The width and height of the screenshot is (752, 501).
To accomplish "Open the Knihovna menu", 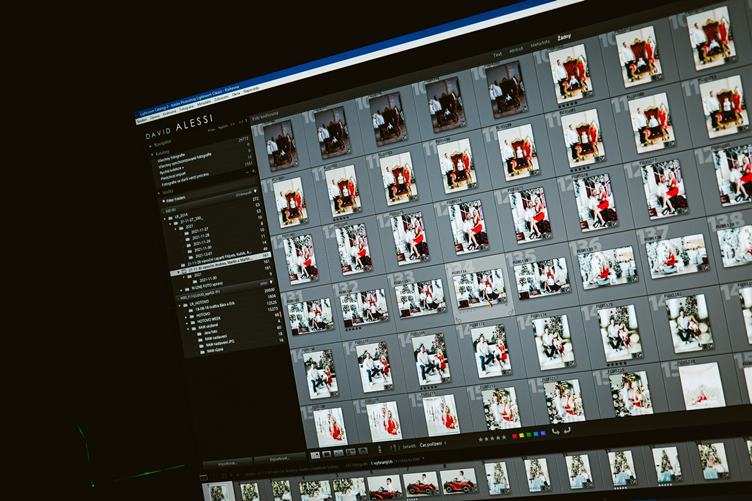I will coord(169,113).
